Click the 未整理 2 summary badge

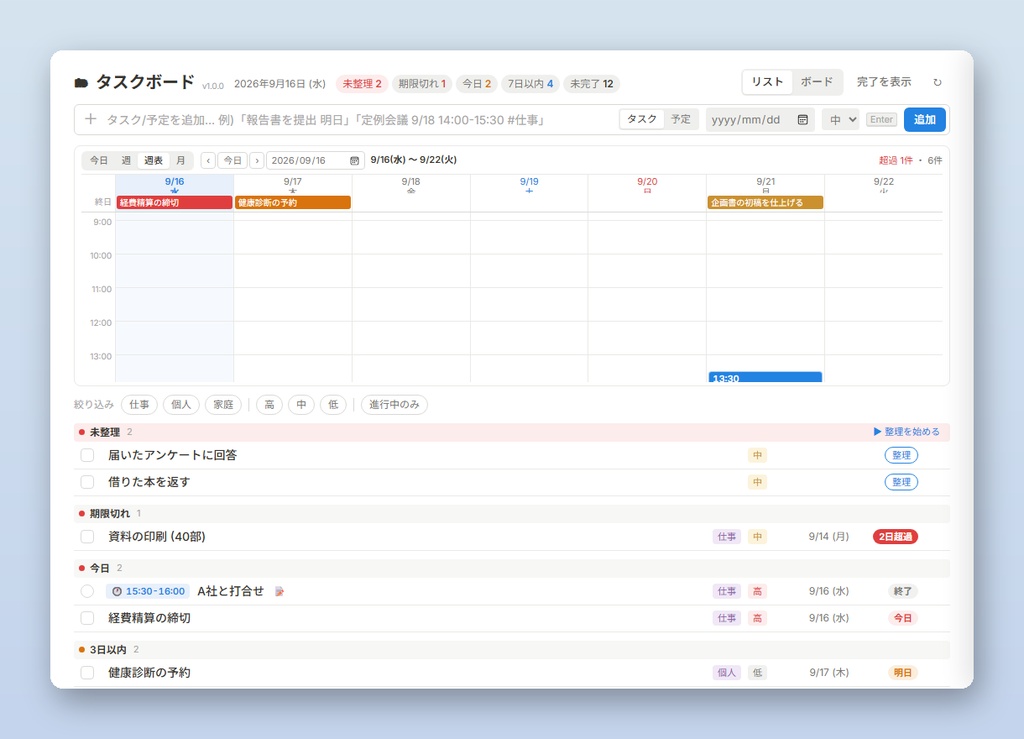362,84
